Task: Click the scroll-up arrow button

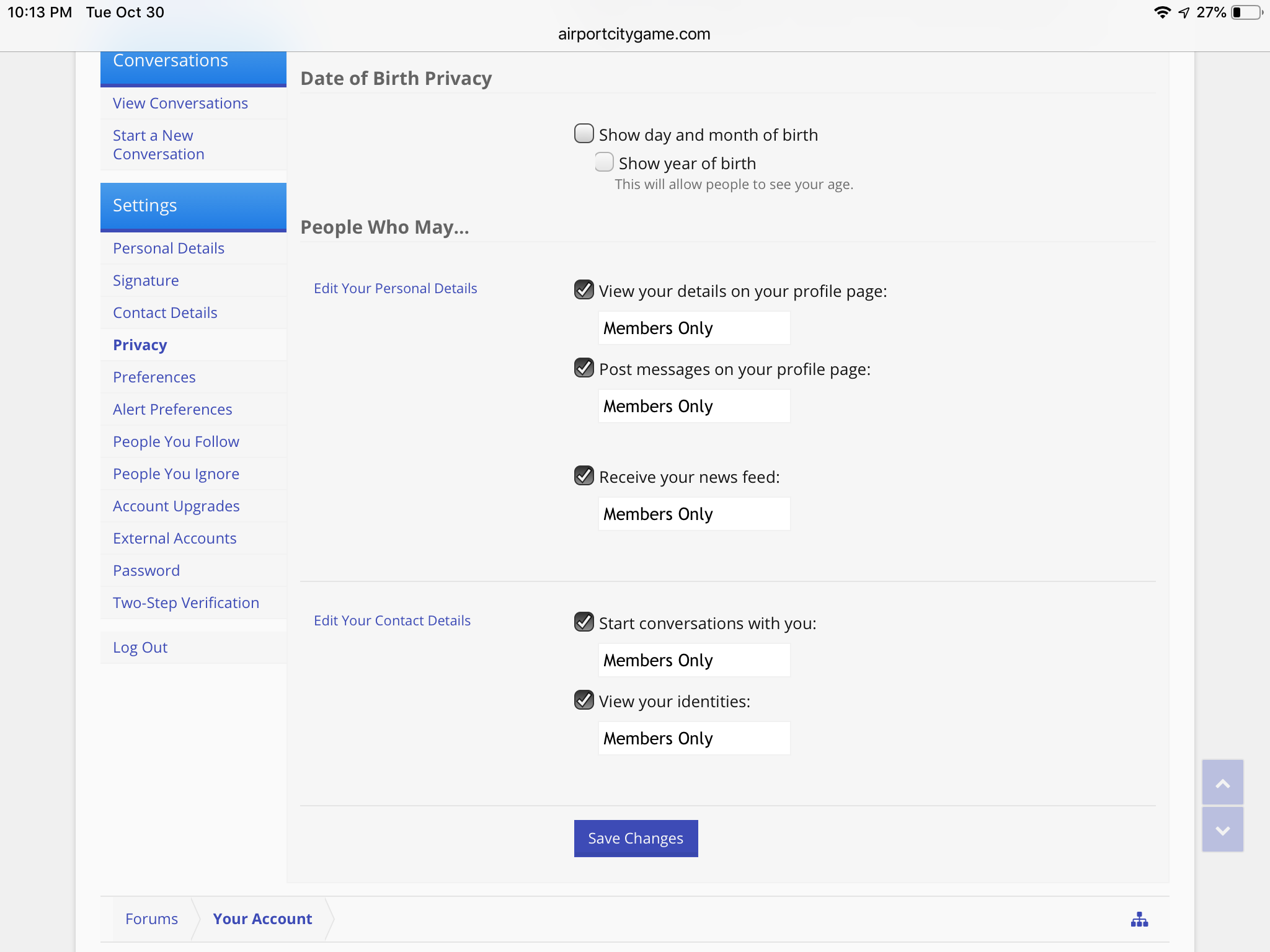Action: pos(1222,783)
